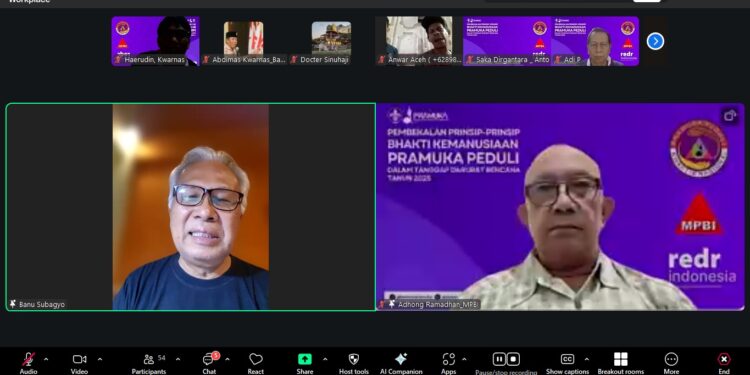Click the Banu Subagyo video tile
The image size is (750, 375).
191,207
